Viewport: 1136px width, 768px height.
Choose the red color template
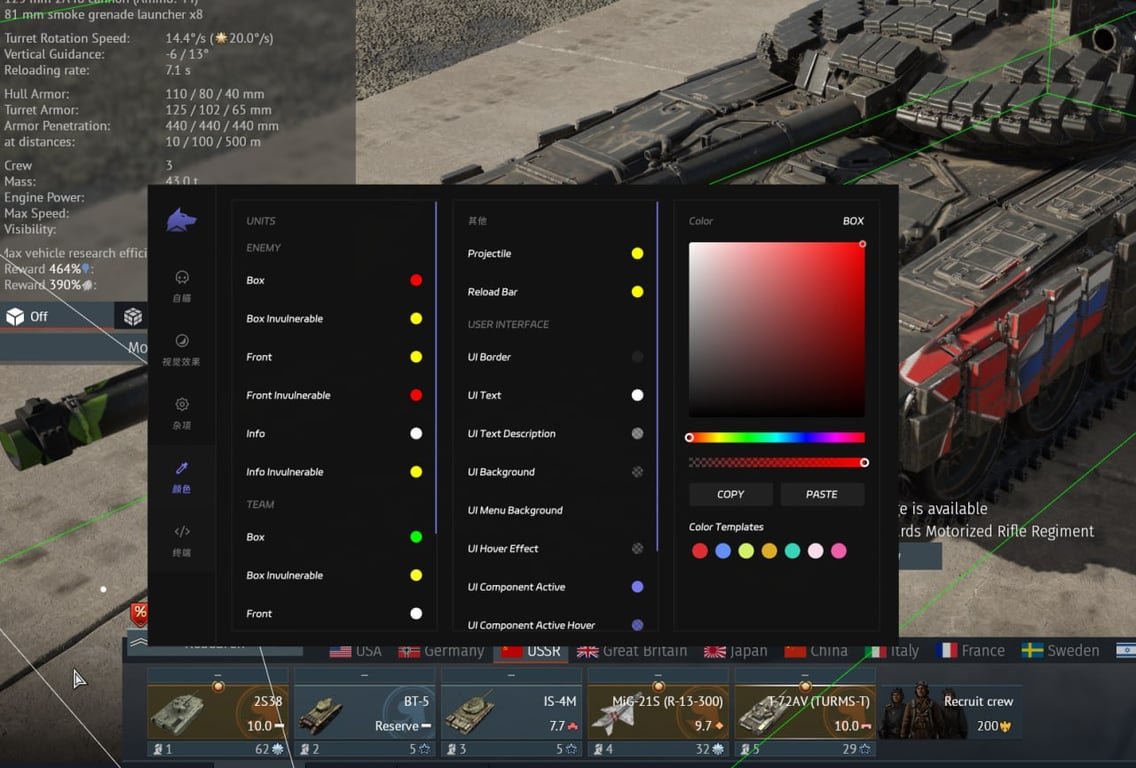pos(700,551)
